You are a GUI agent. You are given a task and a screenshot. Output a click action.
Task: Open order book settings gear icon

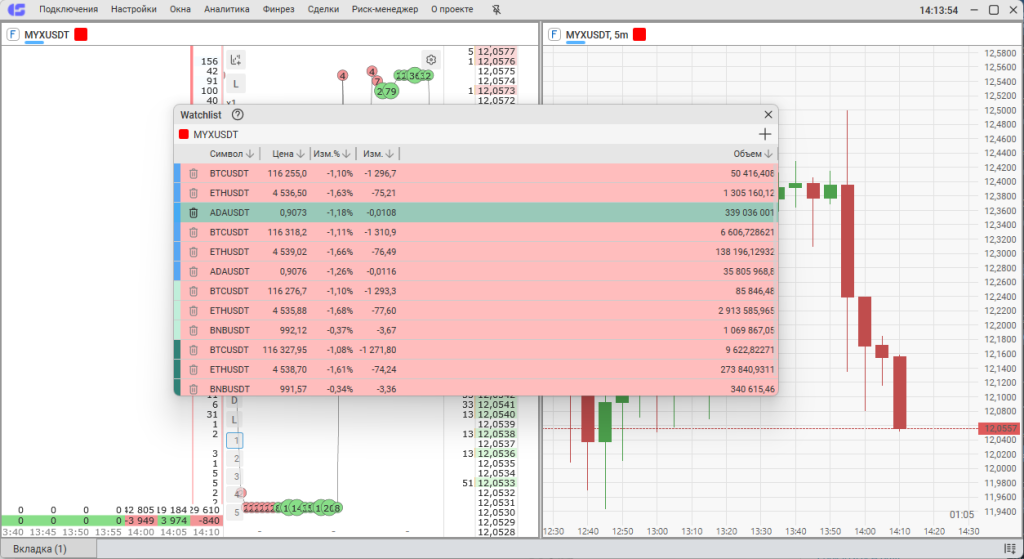431,60
